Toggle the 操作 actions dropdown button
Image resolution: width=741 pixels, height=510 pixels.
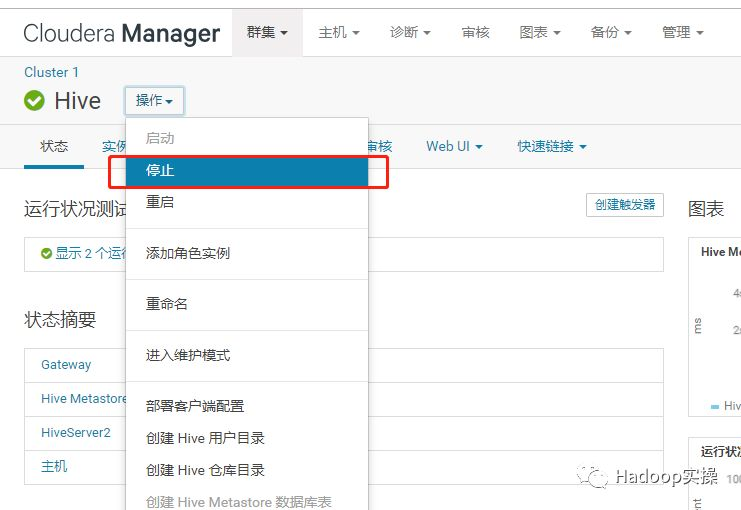click(154, 101)
